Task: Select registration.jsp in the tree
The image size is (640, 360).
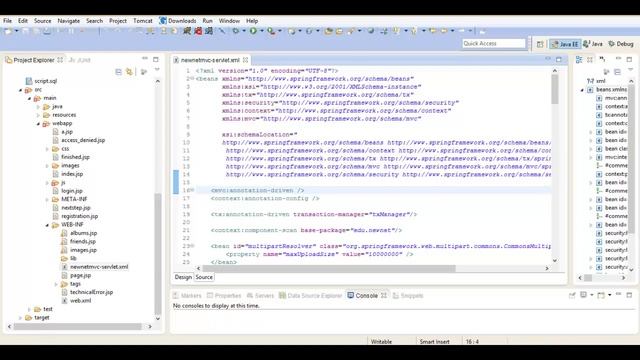Action: 80,216
